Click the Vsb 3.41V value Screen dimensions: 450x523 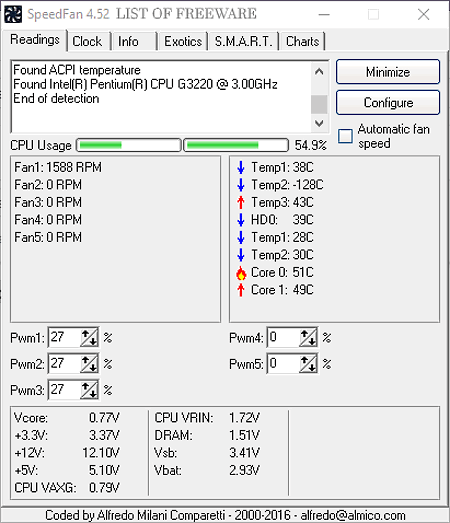(244, 453)
